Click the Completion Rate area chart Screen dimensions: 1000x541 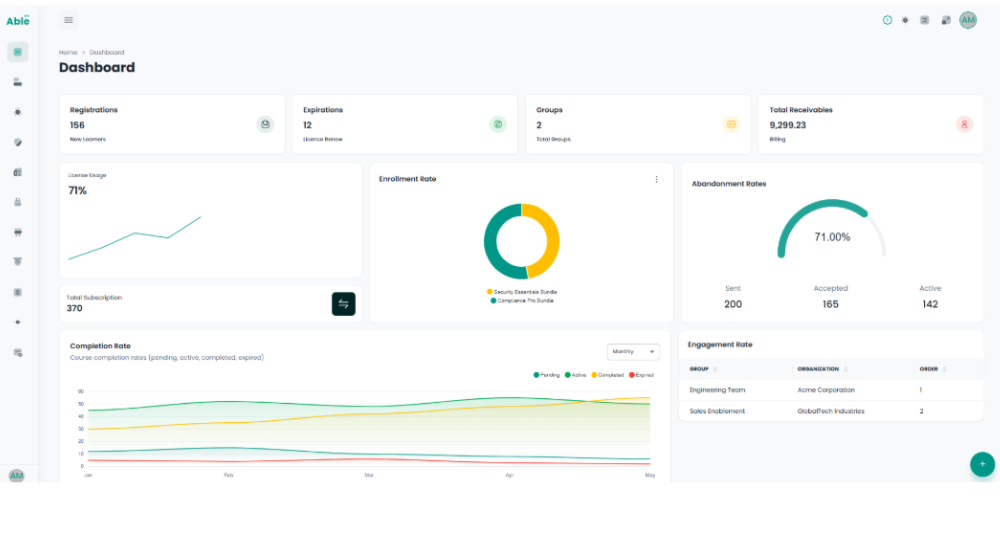click(x=369, y=429)
